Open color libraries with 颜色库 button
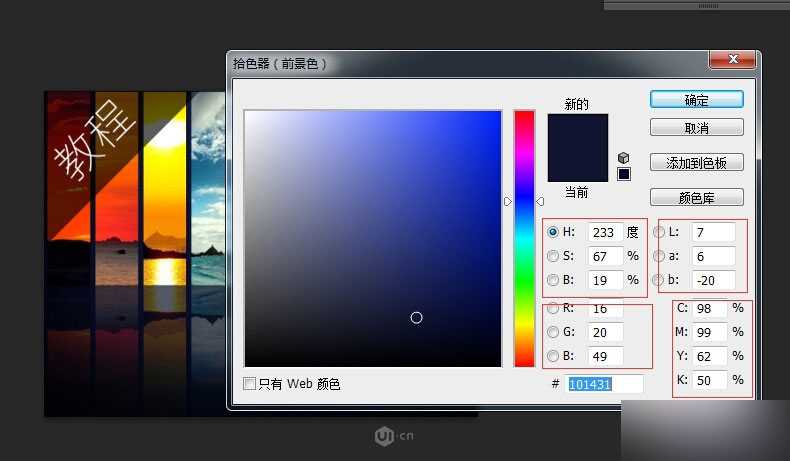Image resolution: width=790 pixels, height=461 pixels. pyautogui.click(x=696, y=197)
